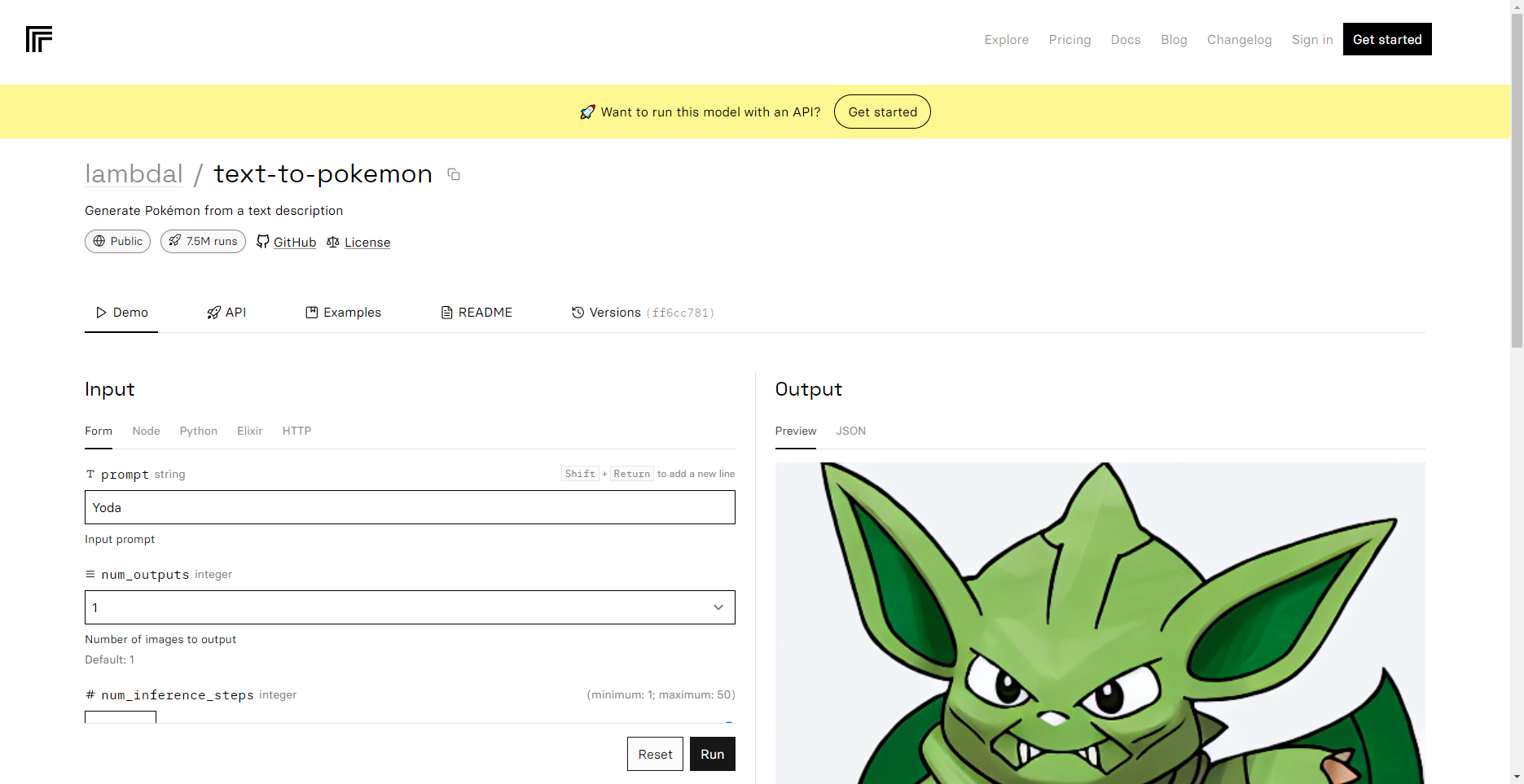Open the Changelog link
Screen dimensions: 1524x784
click(1239, 40)
